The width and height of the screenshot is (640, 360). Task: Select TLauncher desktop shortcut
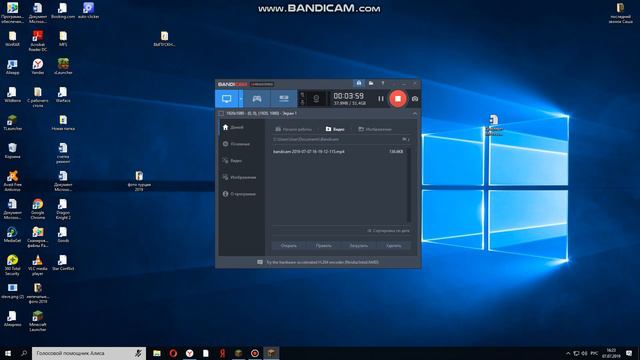[x=12, y=122]
